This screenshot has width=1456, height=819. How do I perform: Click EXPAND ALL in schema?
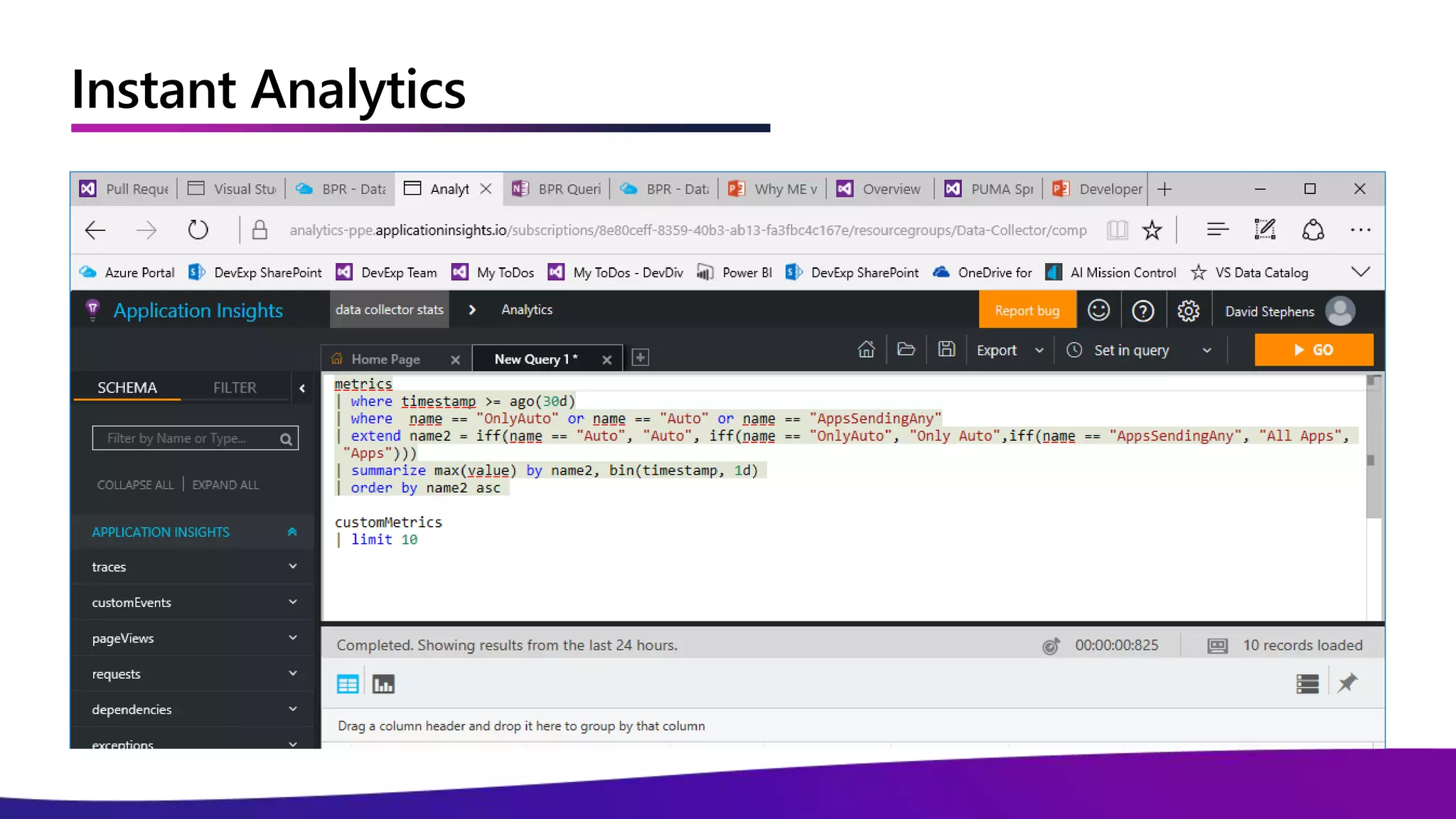pos(225,485)
